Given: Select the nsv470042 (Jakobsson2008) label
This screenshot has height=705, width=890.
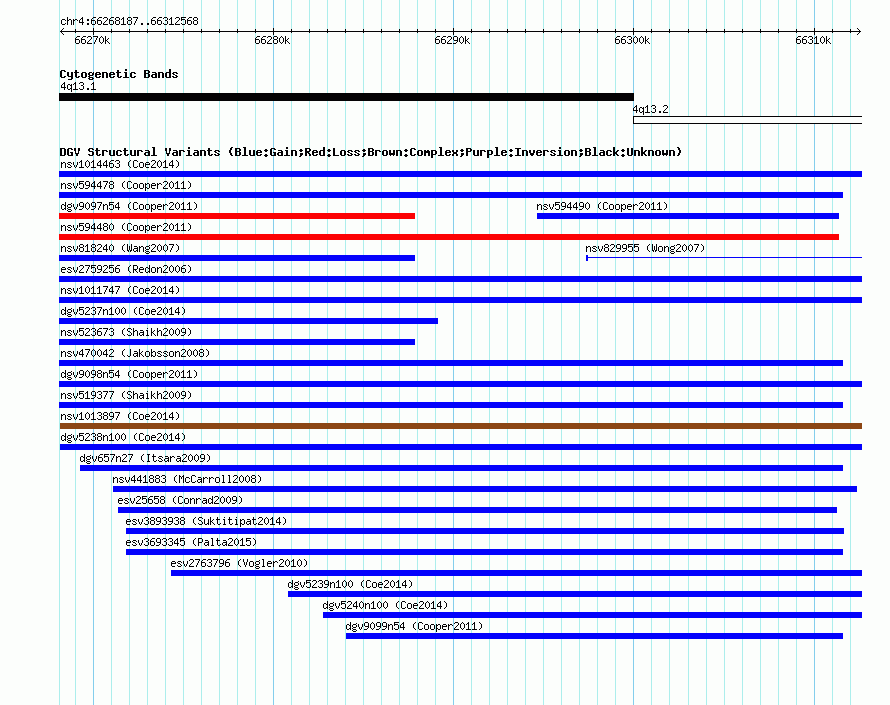Looking at the screenshot, I should point(135,353).
